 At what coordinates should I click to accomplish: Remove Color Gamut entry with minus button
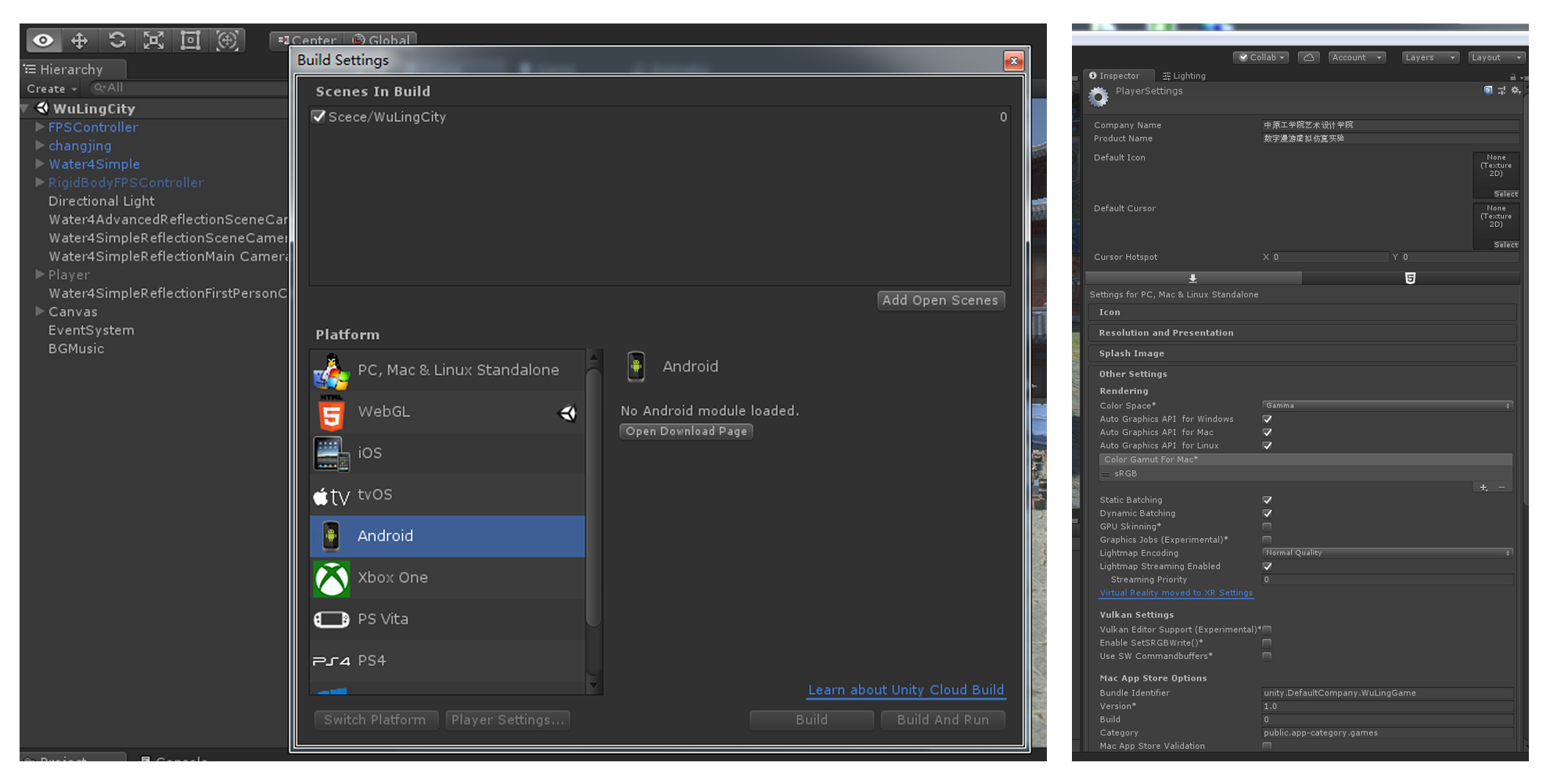(1501, 487)
